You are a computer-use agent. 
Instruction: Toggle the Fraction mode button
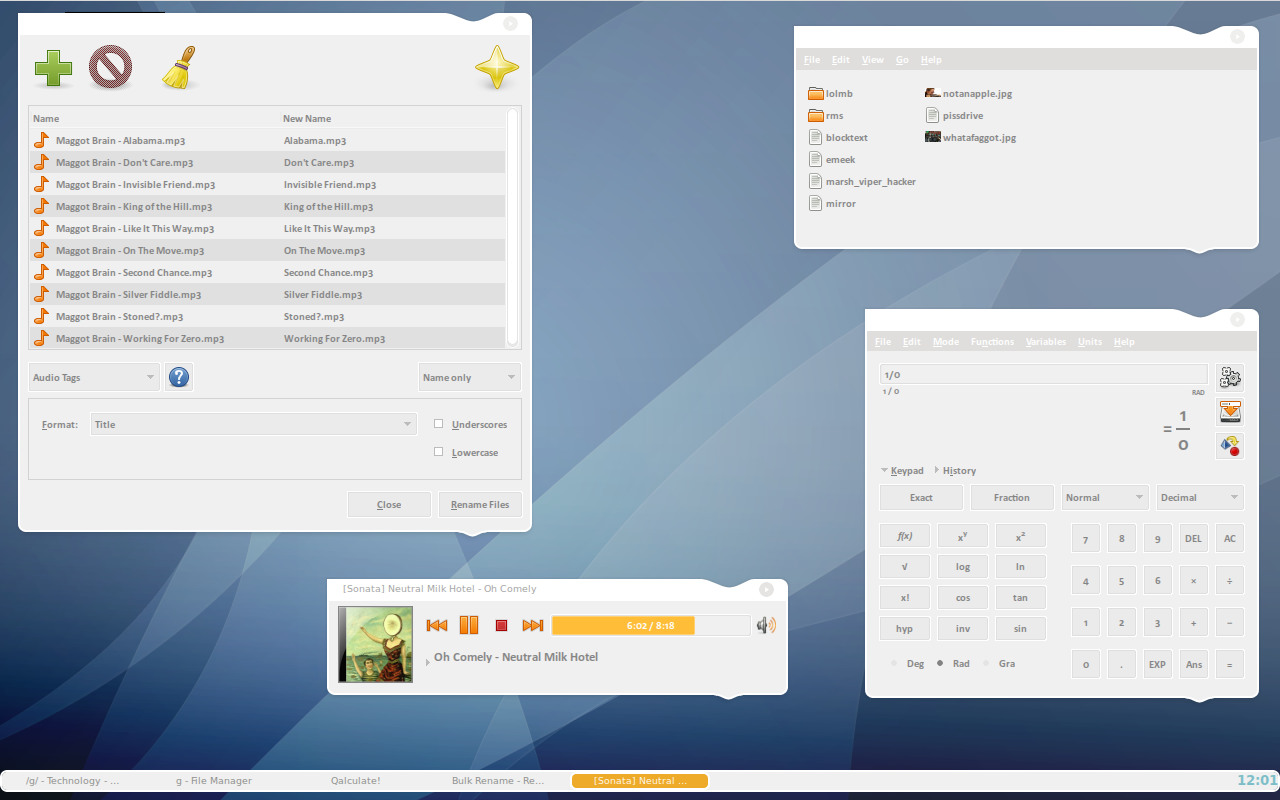pyautogui.click(x=1011, y=497)
